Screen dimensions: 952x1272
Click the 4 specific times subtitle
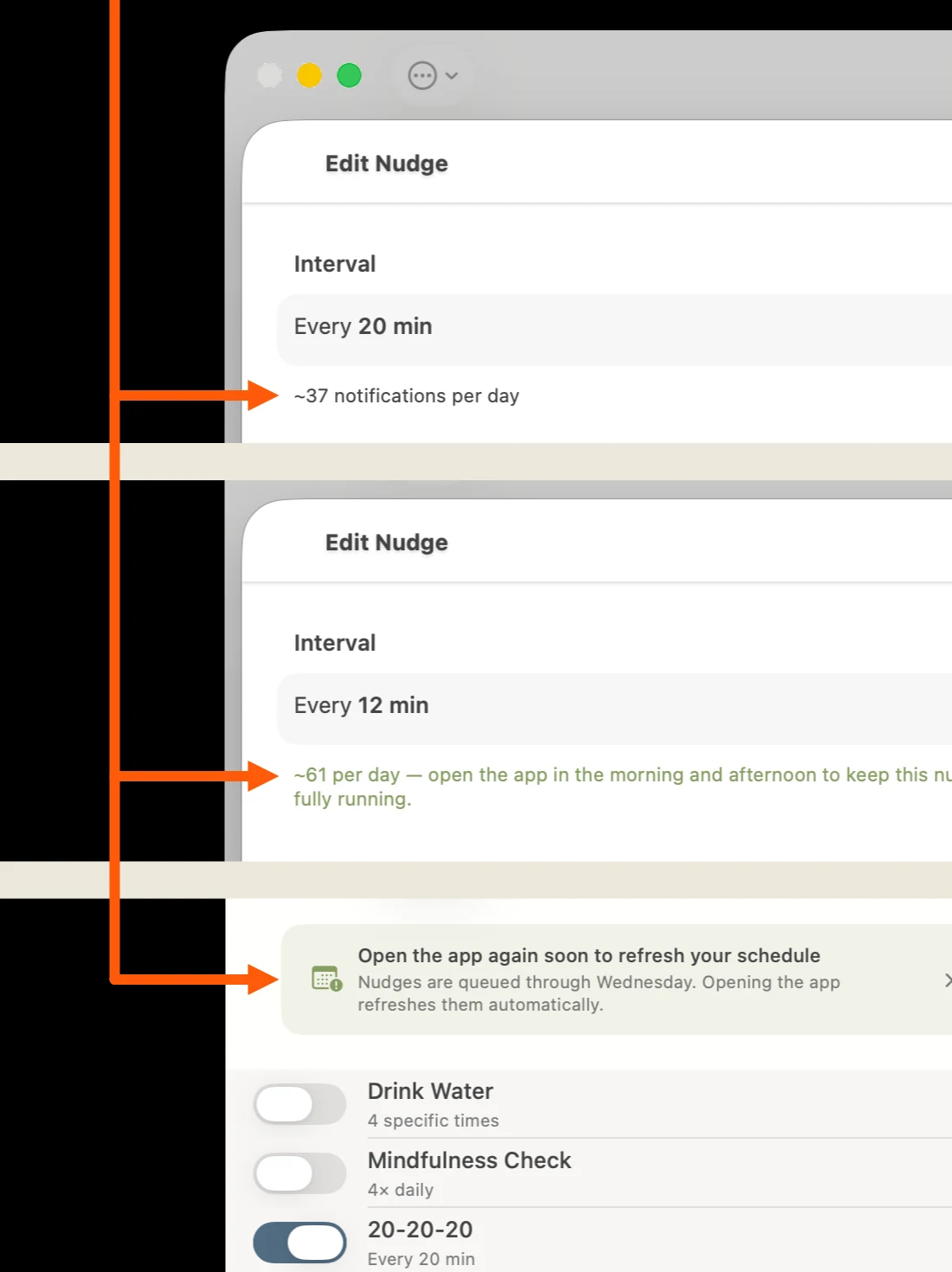[x=434, y=1121]
